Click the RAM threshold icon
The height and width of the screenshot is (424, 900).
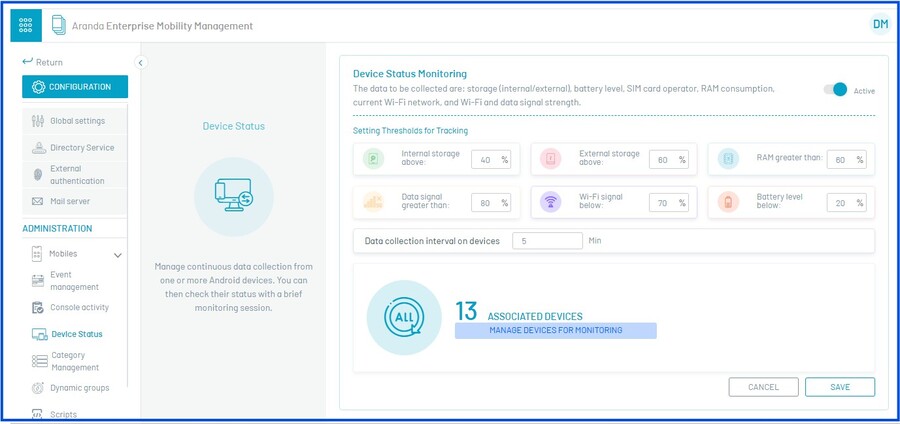point(728,159)
